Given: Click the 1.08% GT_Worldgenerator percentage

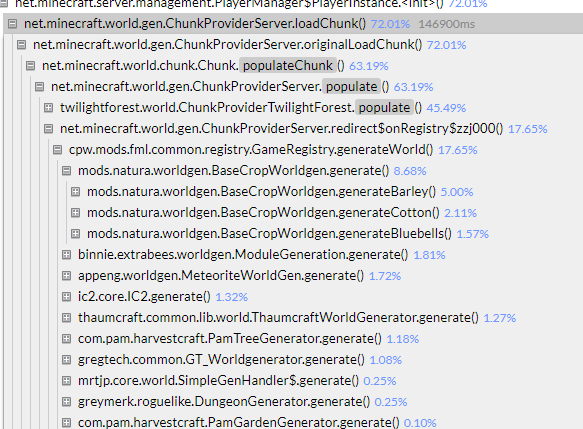Looking at the screenshot, I should click(x=386, y=360).
